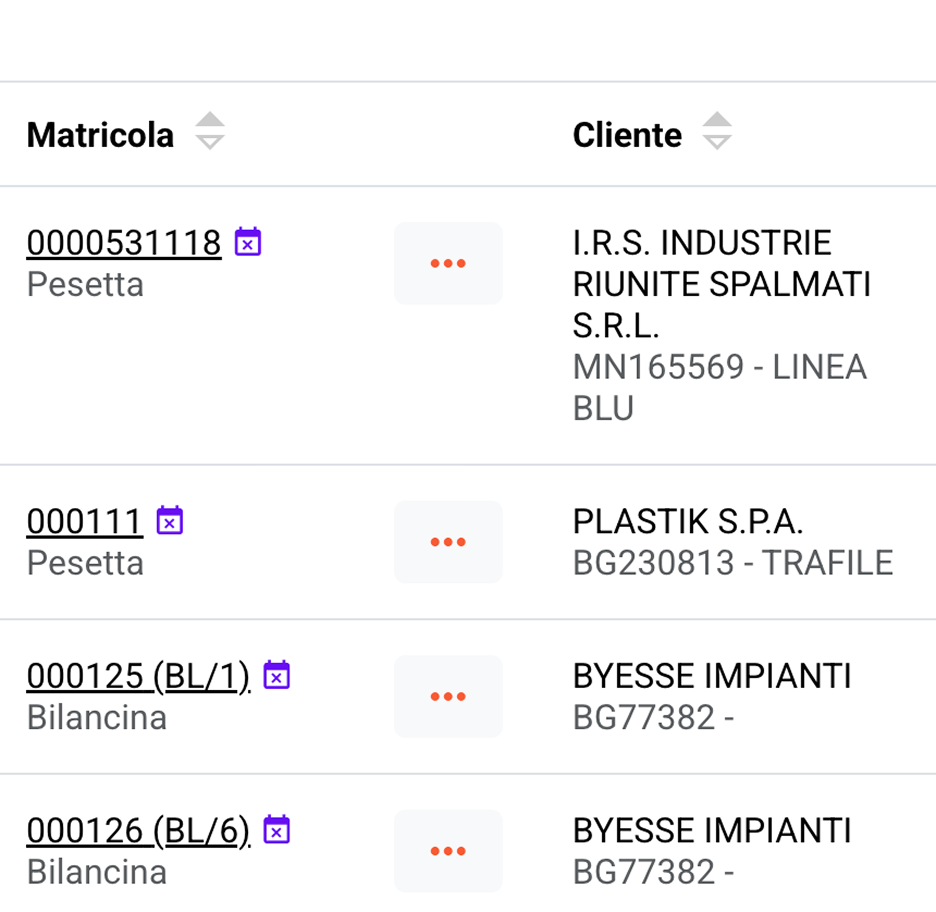Click calendar icon next to 0000531118

(x=248, y=242)
